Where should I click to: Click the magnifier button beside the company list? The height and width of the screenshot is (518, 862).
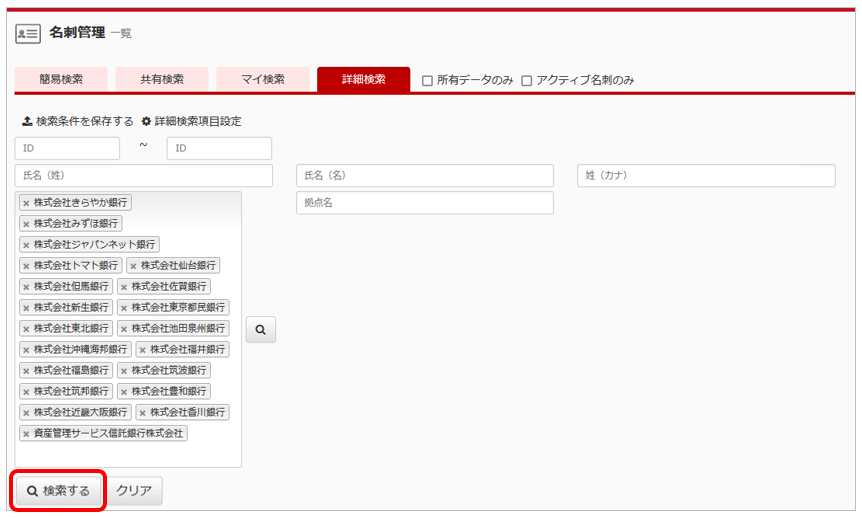pyautogui.click(x=261, y=329)
